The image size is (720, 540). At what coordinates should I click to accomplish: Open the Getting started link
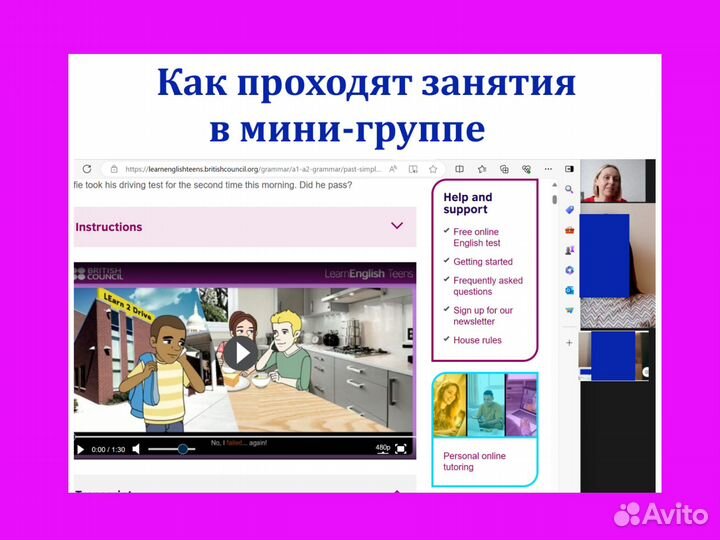[483, 262]
